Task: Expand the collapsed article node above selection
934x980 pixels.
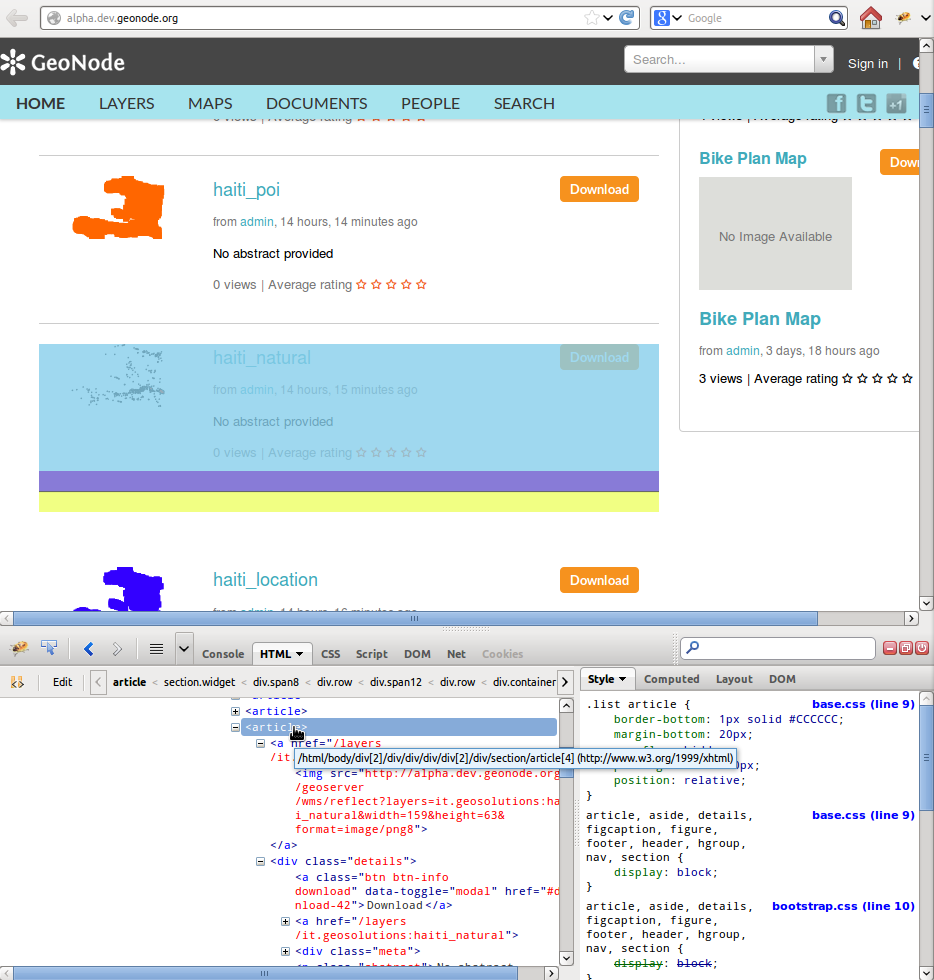Action: click(x=235, y=711)
